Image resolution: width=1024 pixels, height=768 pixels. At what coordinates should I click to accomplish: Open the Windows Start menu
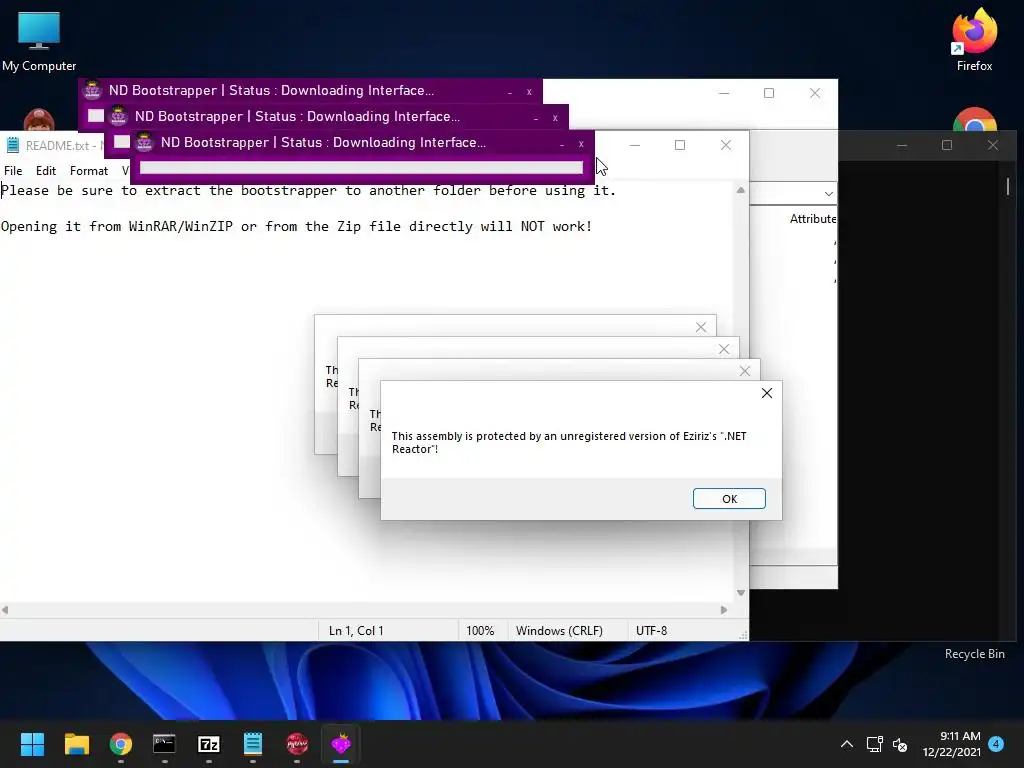point(32,744)
